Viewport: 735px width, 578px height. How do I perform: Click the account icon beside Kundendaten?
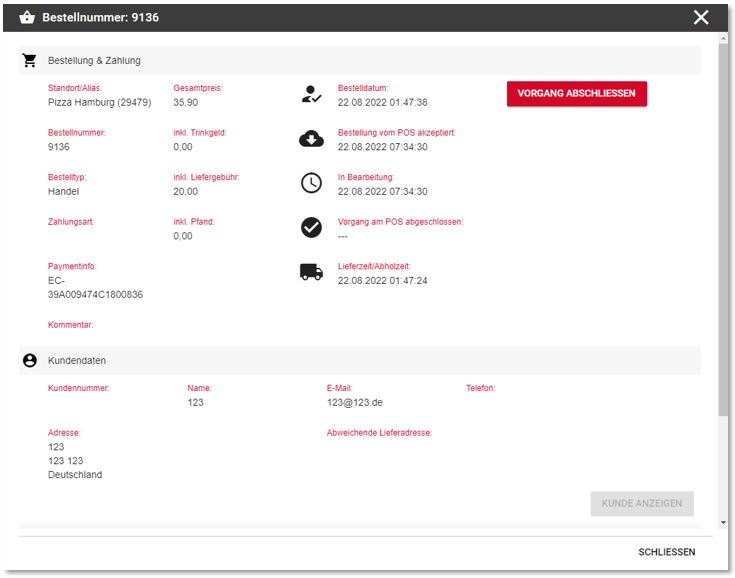30,360
